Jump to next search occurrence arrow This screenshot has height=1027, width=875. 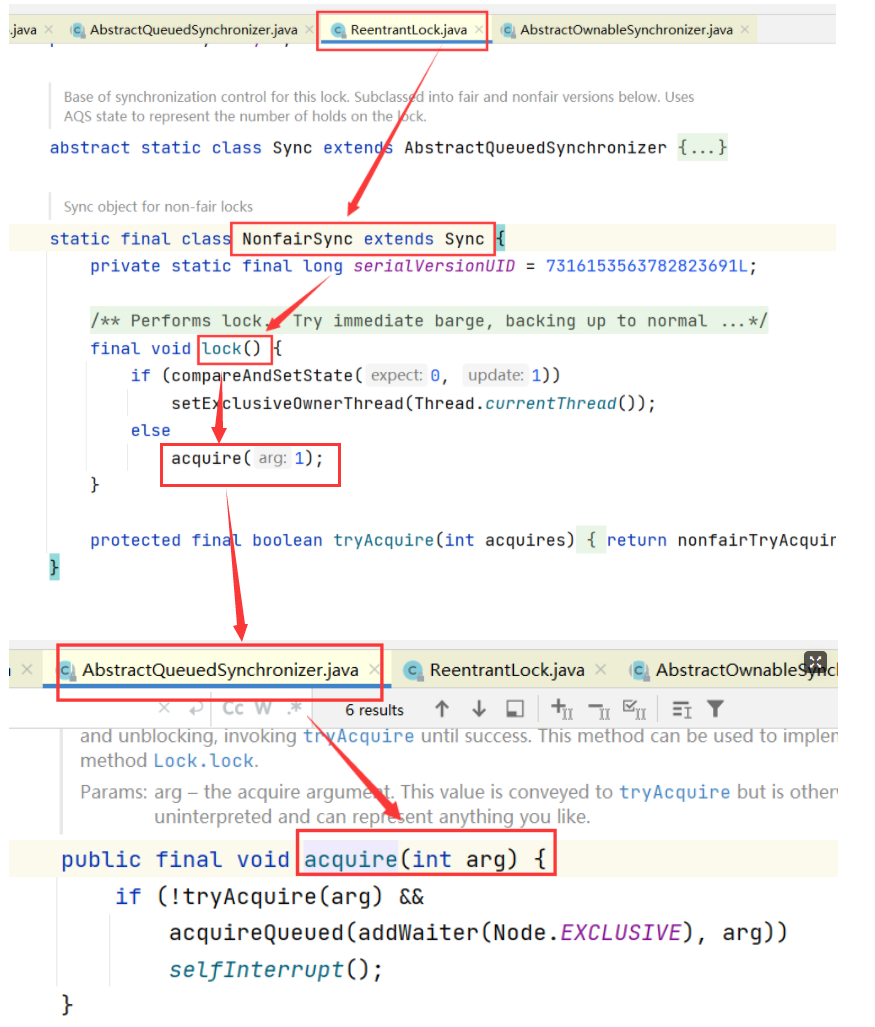pos(479,709)
